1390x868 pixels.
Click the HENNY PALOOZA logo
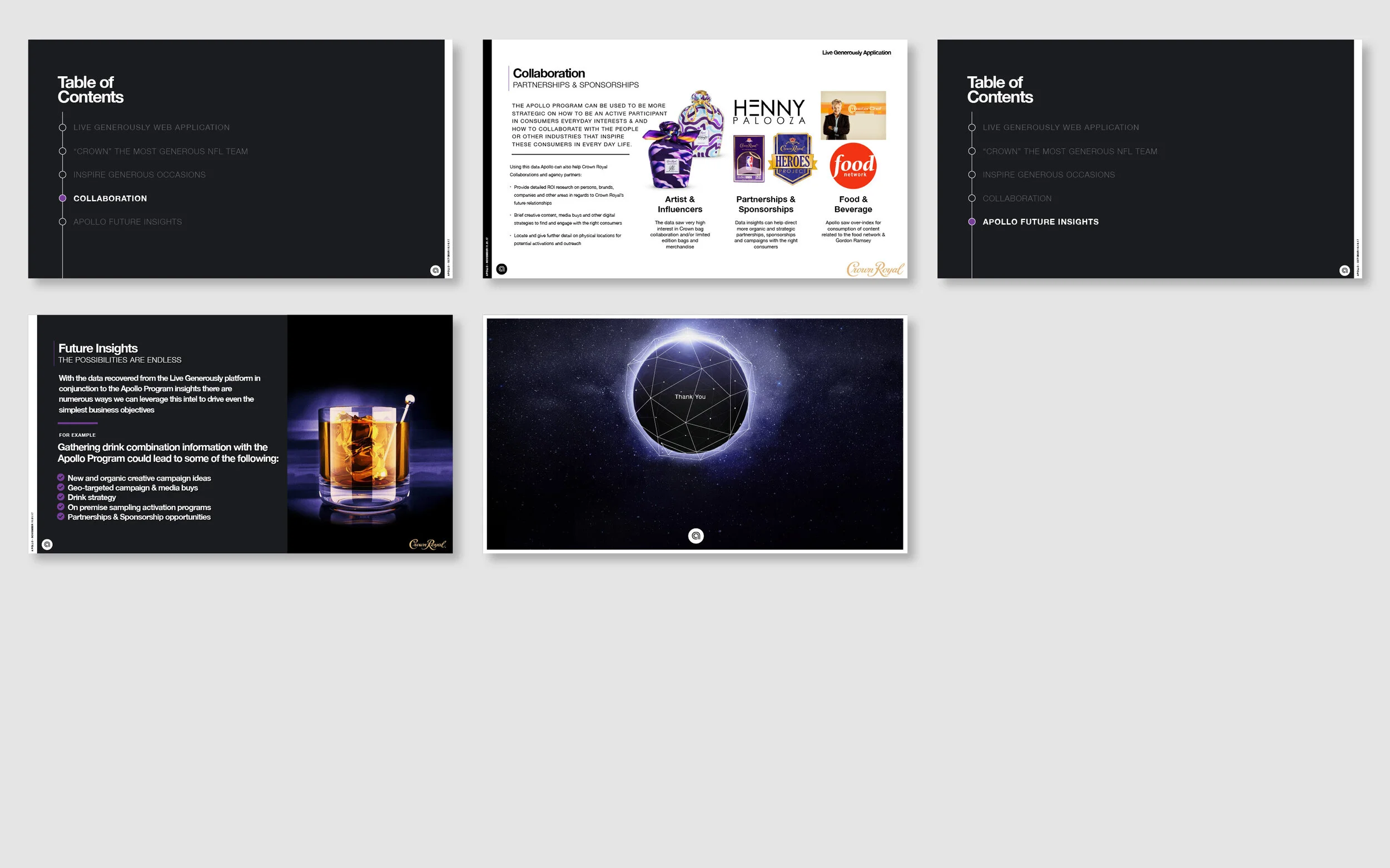click(x=769, y=111)
